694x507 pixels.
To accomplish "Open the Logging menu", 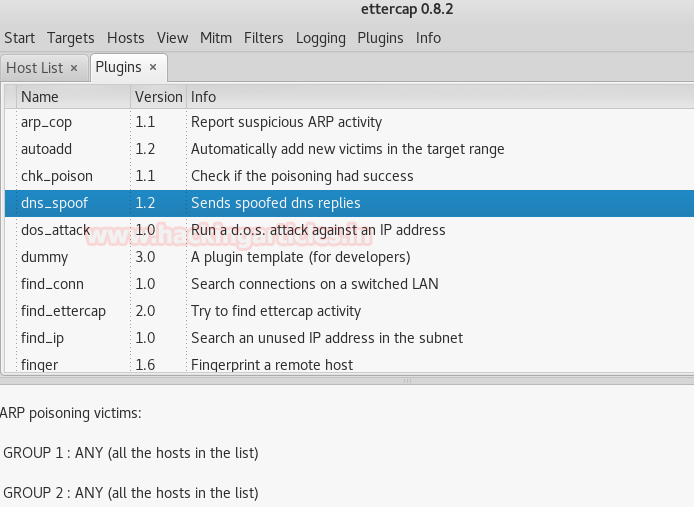I will click(x=320, y=38).
